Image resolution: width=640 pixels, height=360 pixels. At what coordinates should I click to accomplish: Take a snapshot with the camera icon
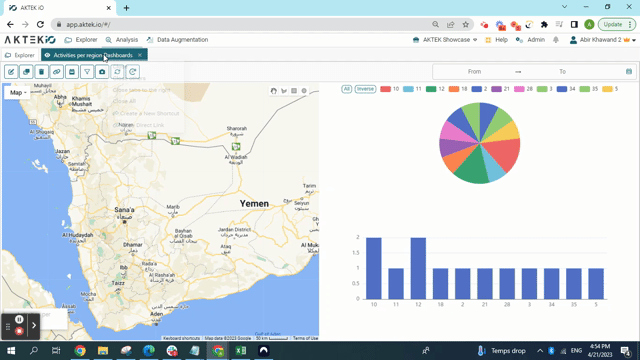[102, 72]
